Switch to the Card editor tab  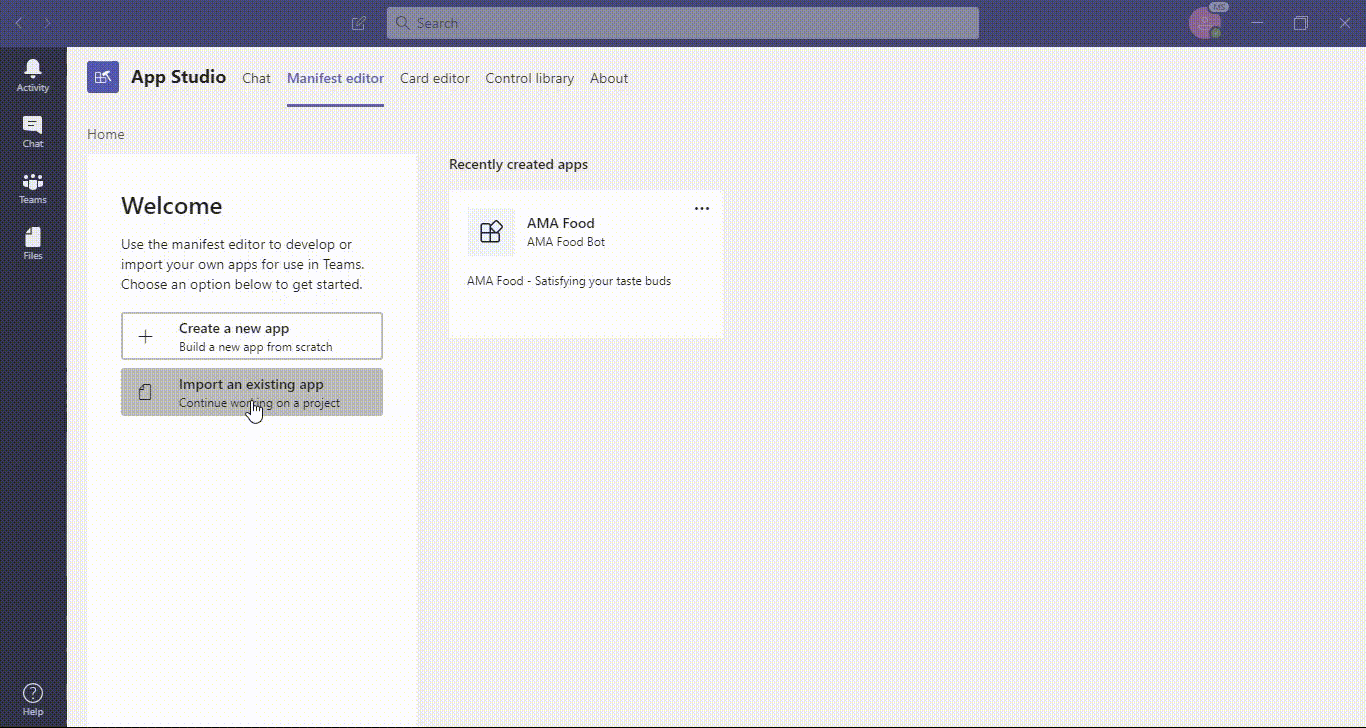tap(434, 78)
